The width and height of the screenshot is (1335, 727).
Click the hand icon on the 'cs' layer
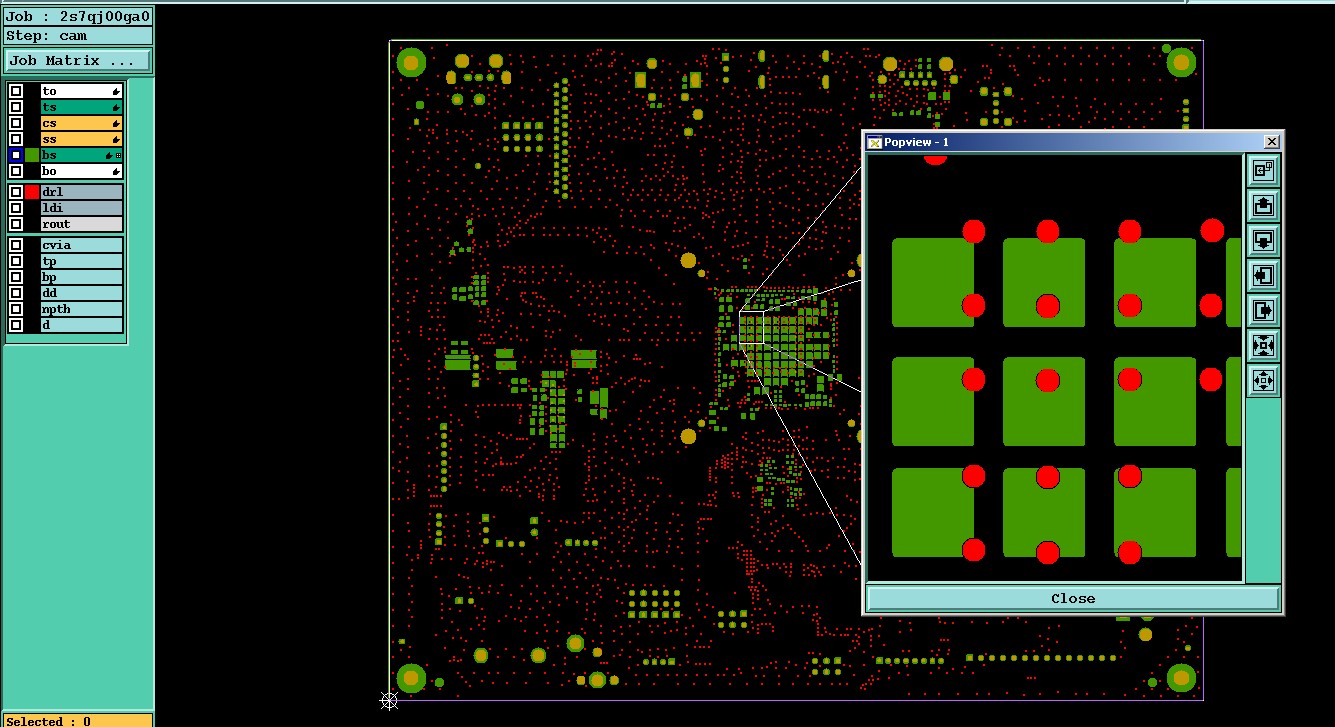(x=116, y=123)
